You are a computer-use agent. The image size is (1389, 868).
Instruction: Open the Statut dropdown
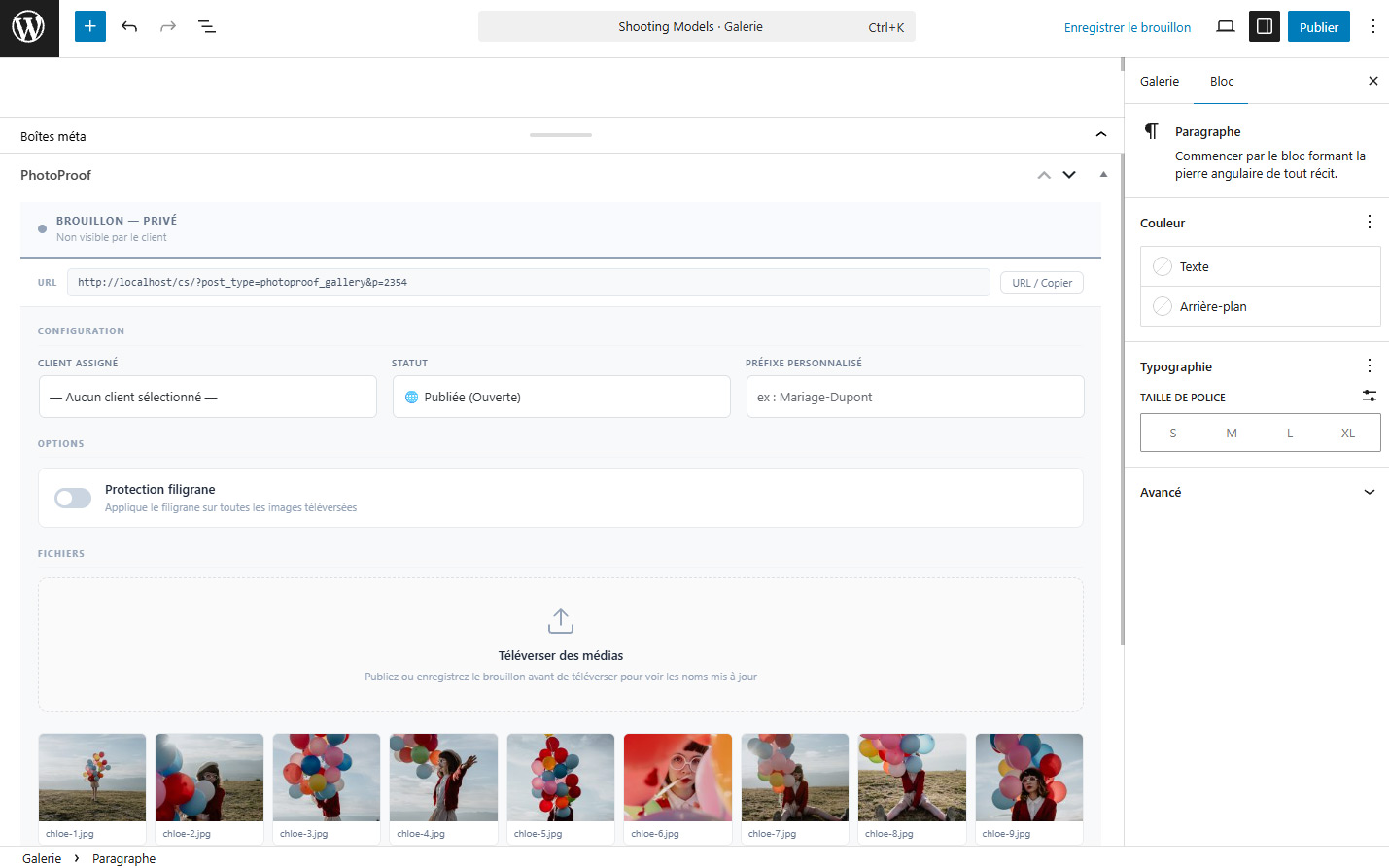click(561, 396)
